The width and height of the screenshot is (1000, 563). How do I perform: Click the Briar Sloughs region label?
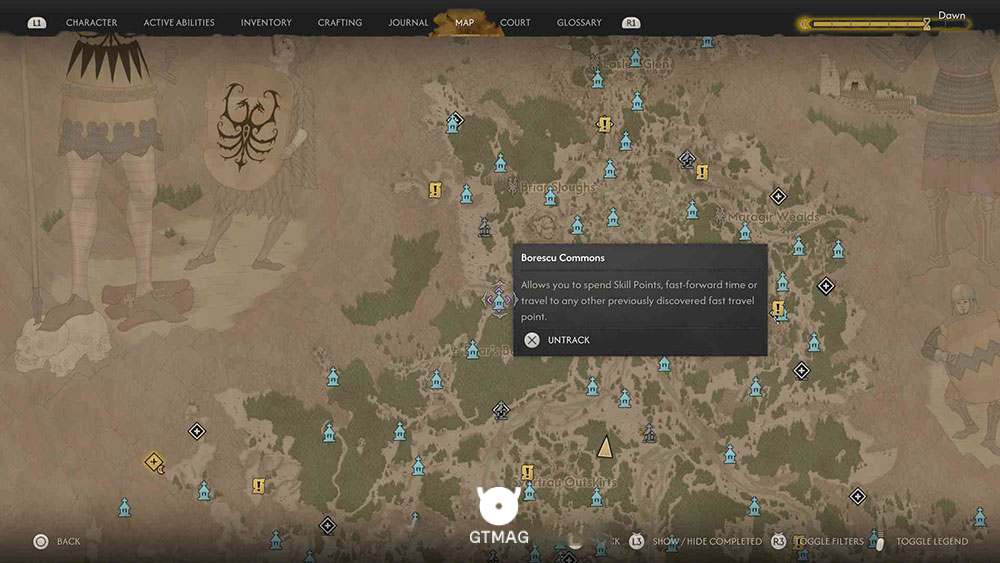[x=558, y=187]
